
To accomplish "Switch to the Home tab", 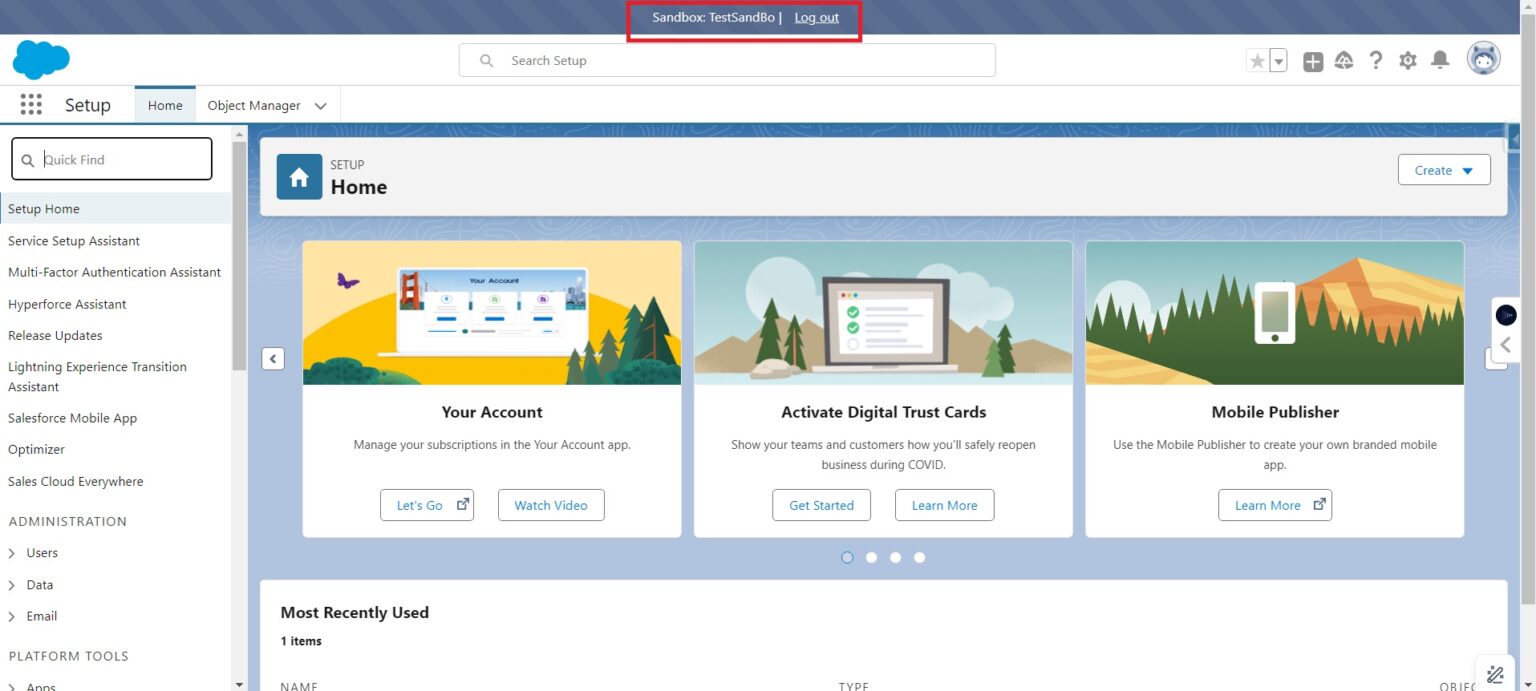I will pyautogui.click(x=165, y=105).
